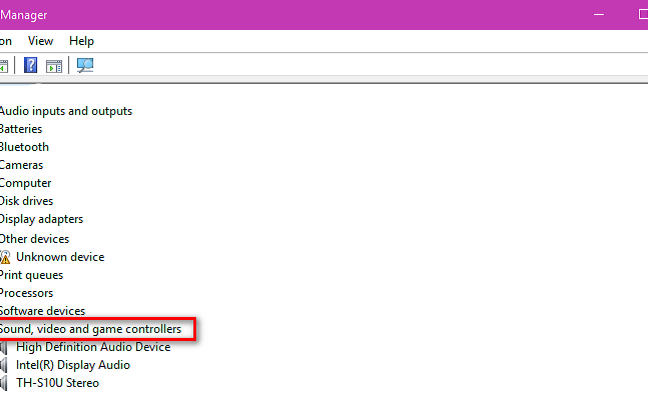648x400 pixels.
Task: Select Intel(R) Display Audio entry
Action: (x=73, y=365)
